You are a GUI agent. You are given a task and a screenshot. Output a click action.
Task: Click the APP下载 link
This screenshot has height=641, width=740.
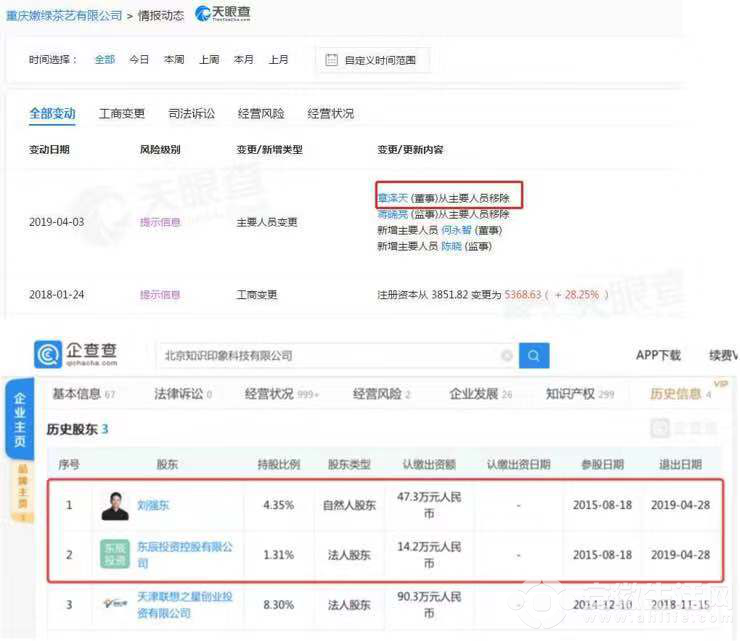[x=658, y=355]
